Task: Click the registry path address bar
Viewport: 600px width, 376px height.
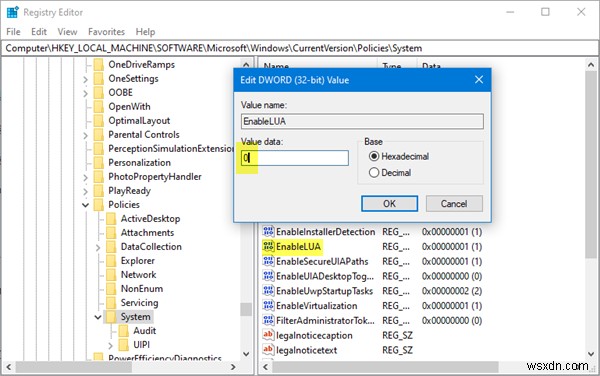Action: click(300, 48)
